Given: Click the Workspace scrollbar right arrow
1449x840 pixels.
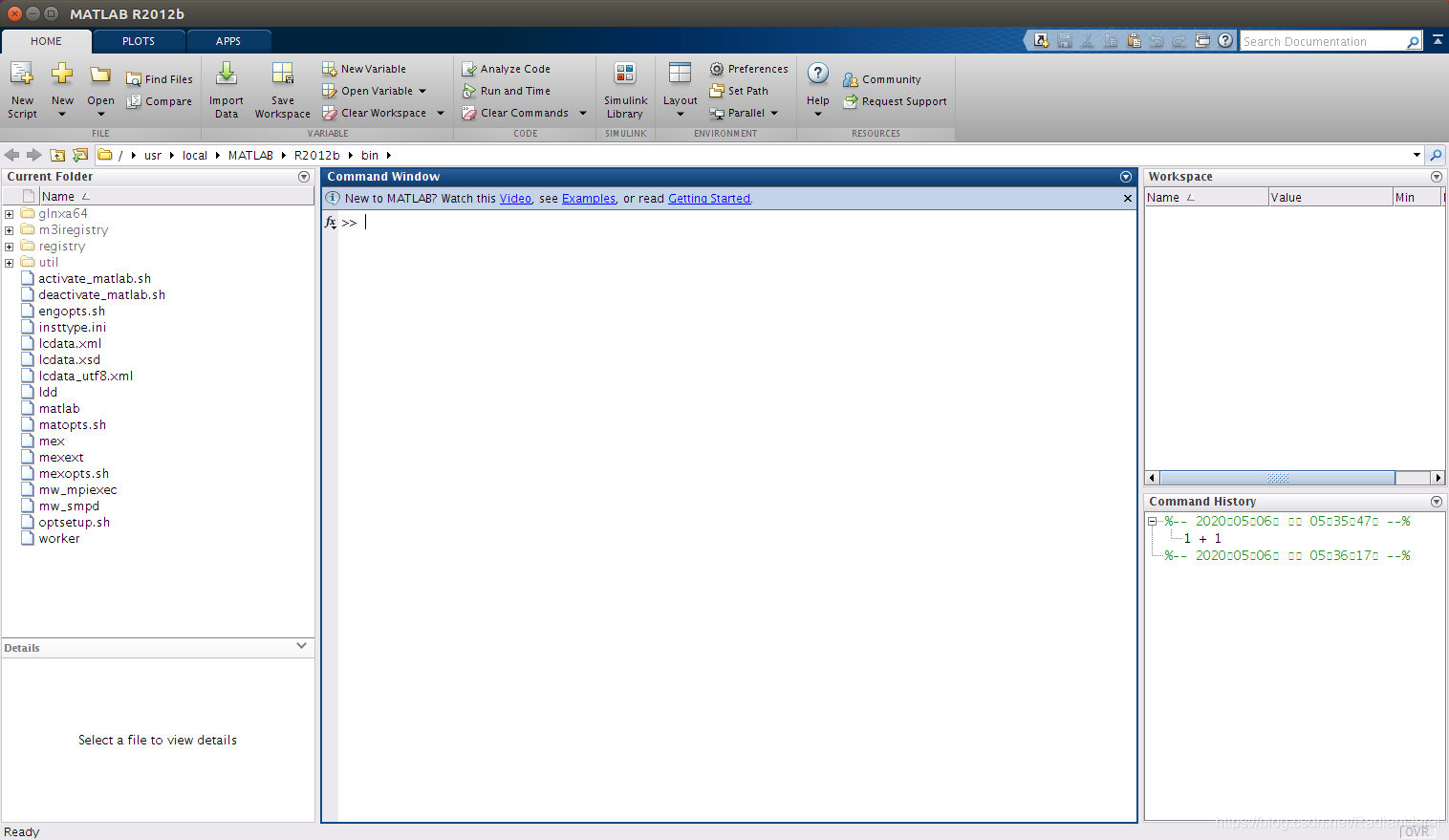Looking at the screenshot, I should pos(1438,478).
